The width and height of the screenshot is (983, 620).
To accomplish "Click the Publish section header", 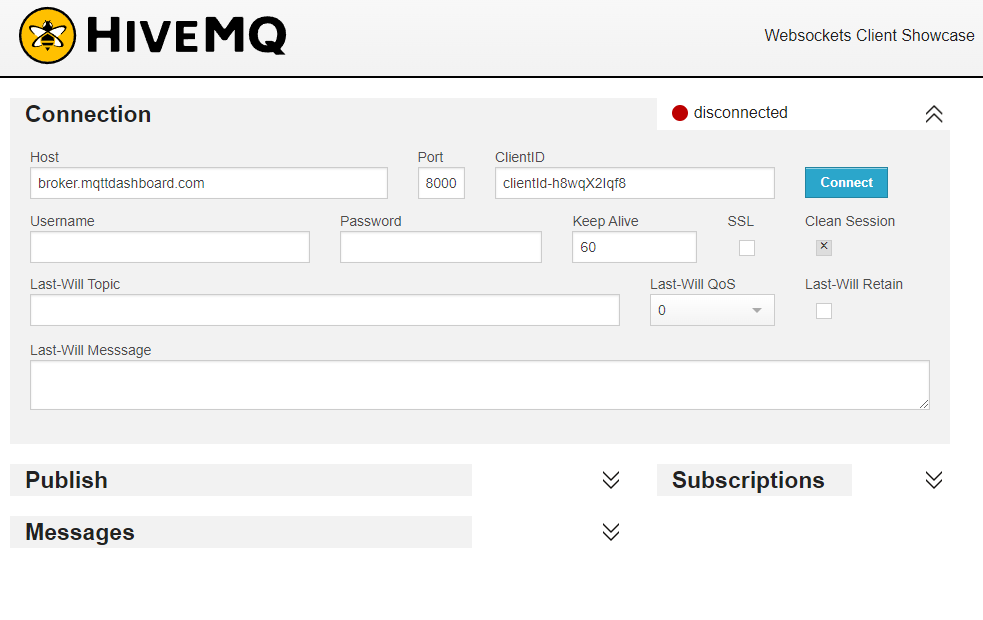I will pos(241,480).
